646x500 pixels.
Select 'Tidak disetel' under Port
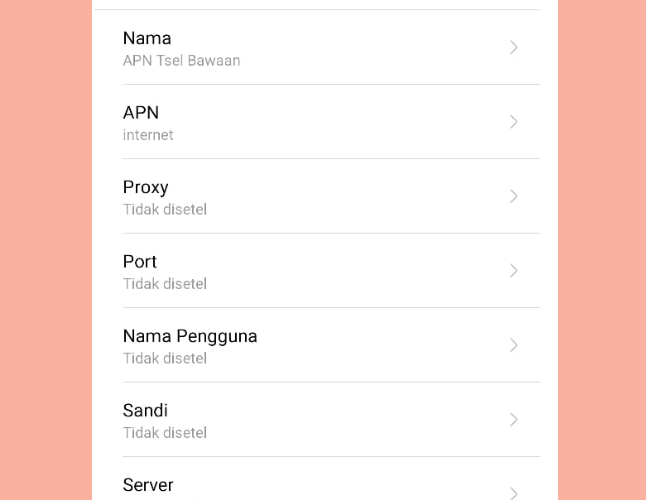coord(165,284)
